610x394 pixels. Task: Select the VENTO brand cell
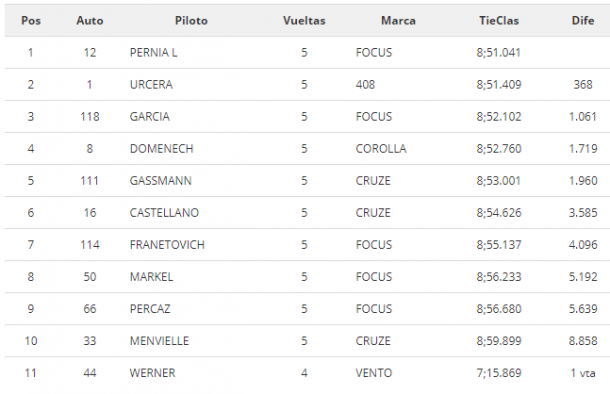pos(373,373)
